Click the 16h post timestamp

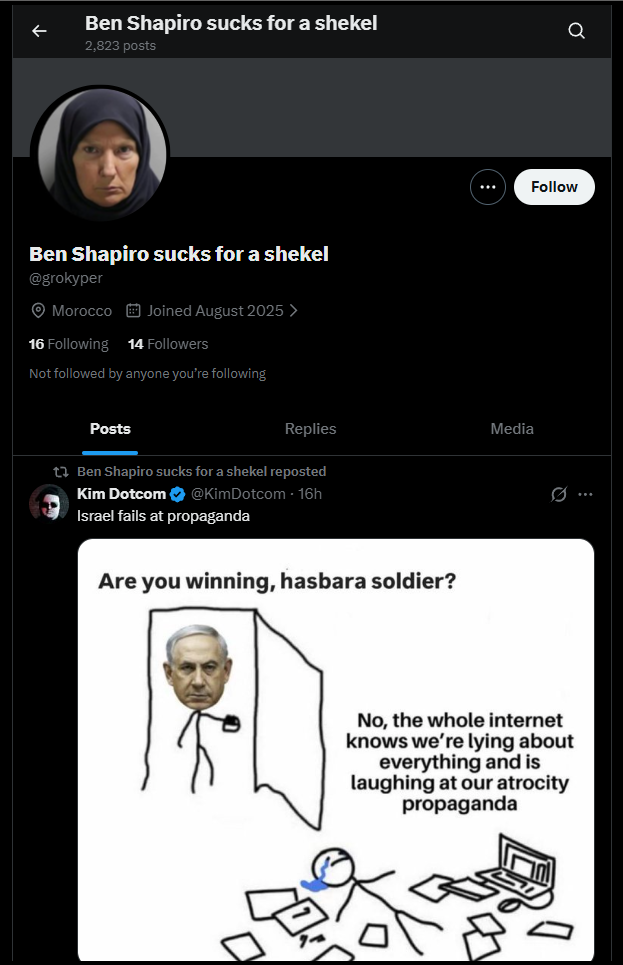310,494
